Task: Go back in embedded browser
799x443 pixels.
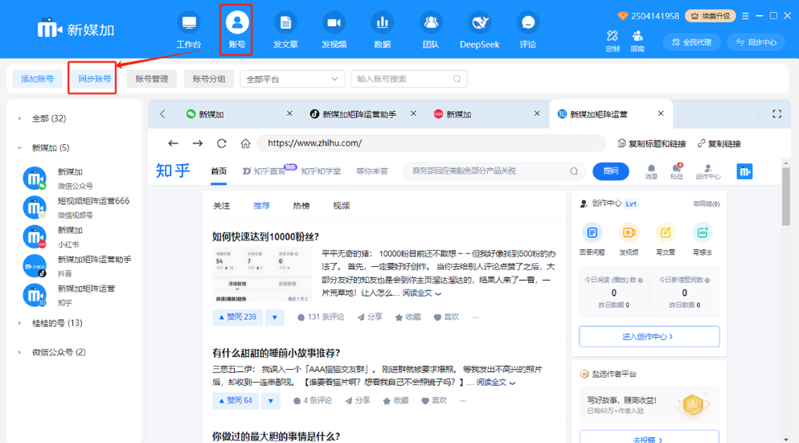Action: pyautogui.click(x=173, y=143)
